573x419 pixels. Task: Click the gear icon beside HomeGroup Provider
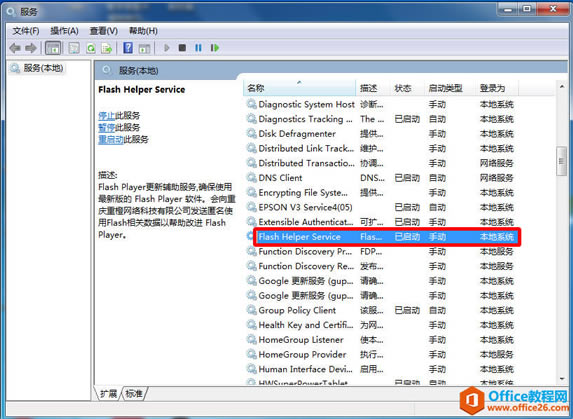pos(251,354)
